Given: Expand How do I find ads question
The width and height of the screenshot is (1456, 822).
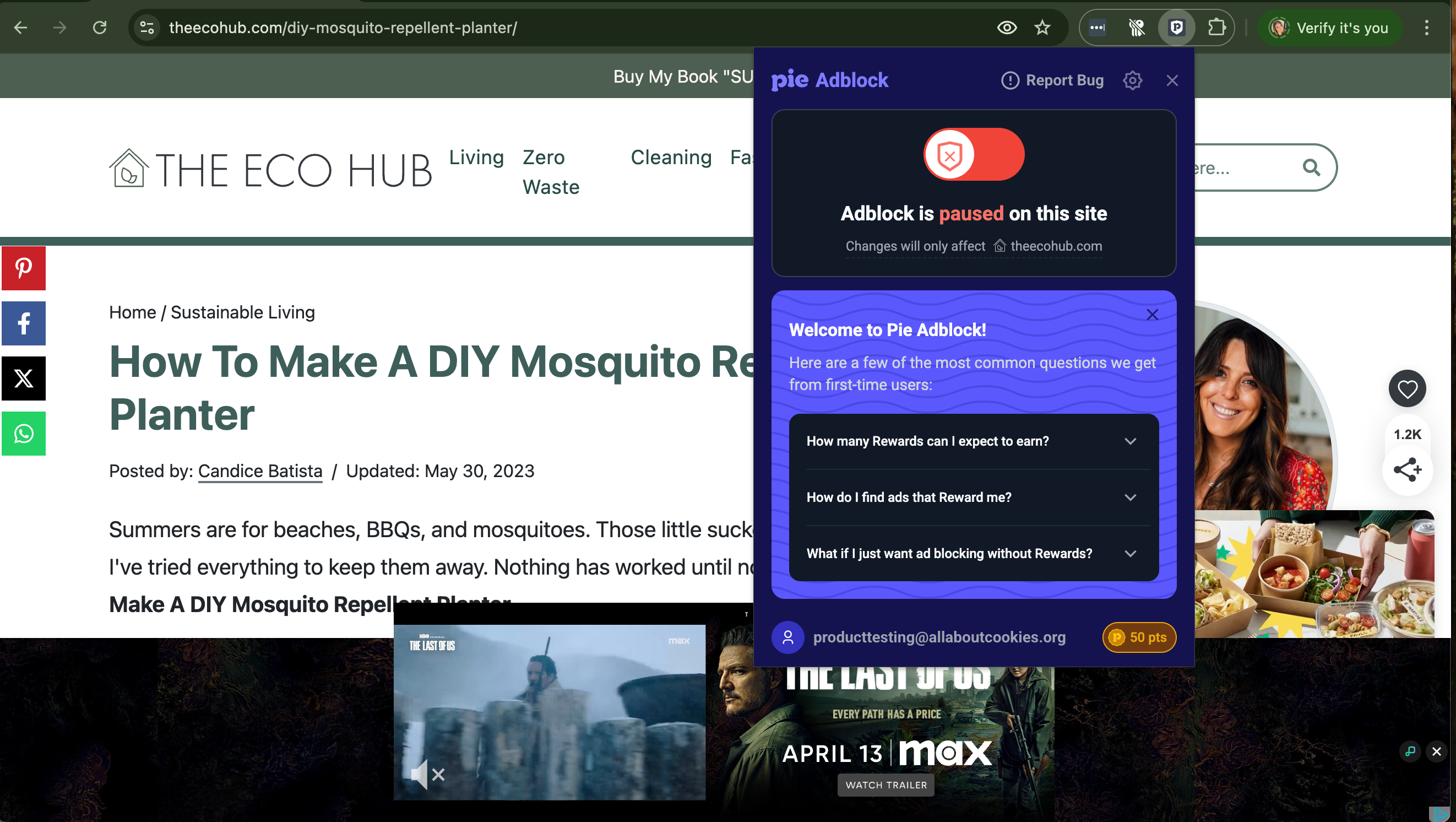Looking at the screenshot, I should 973,497.
